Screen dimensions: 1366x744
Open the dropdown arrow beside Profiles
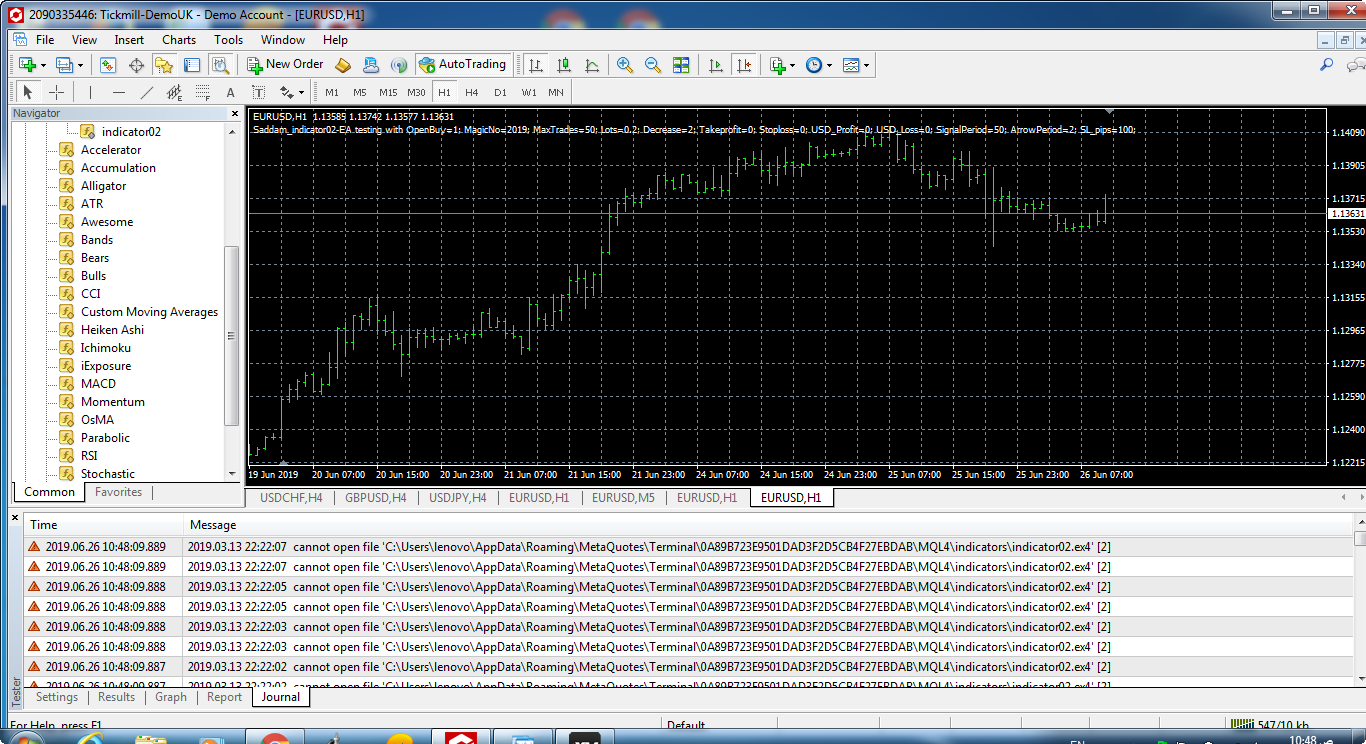pos(80,66)
